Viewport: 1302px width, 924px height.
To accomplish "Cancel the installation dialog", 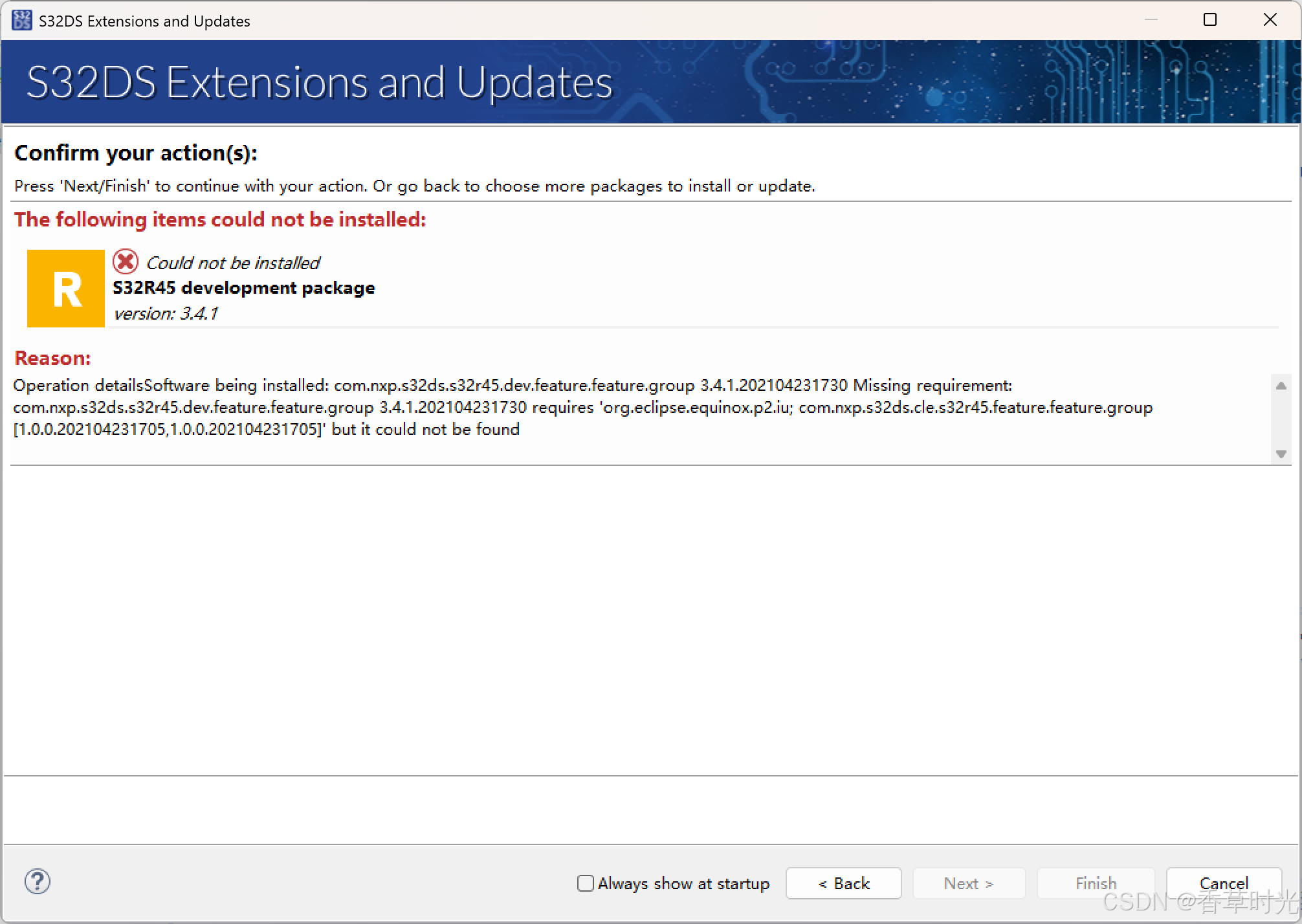I will [x=1223, y=883].
